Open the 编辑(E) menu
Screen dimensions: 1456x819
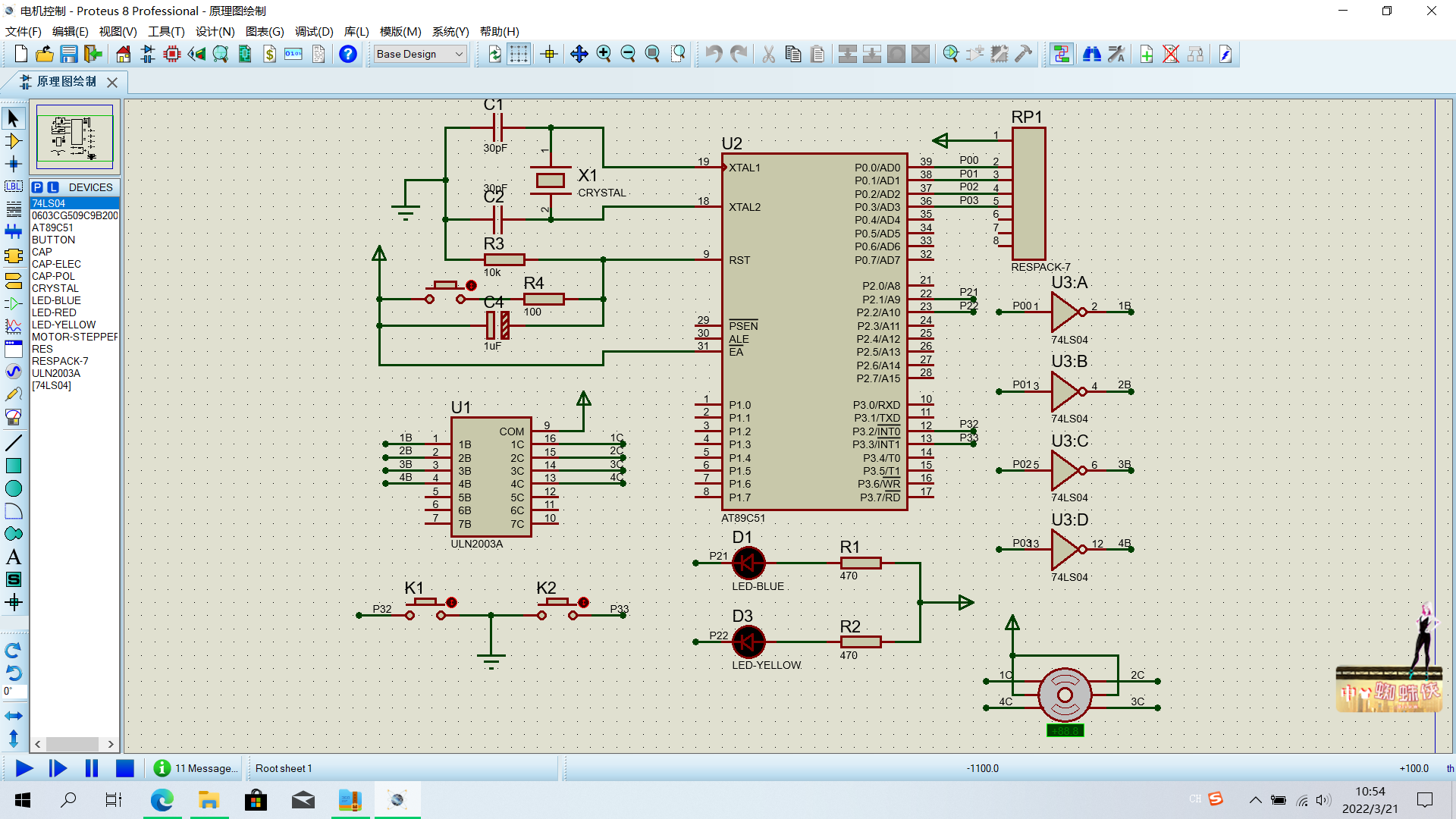70,32
